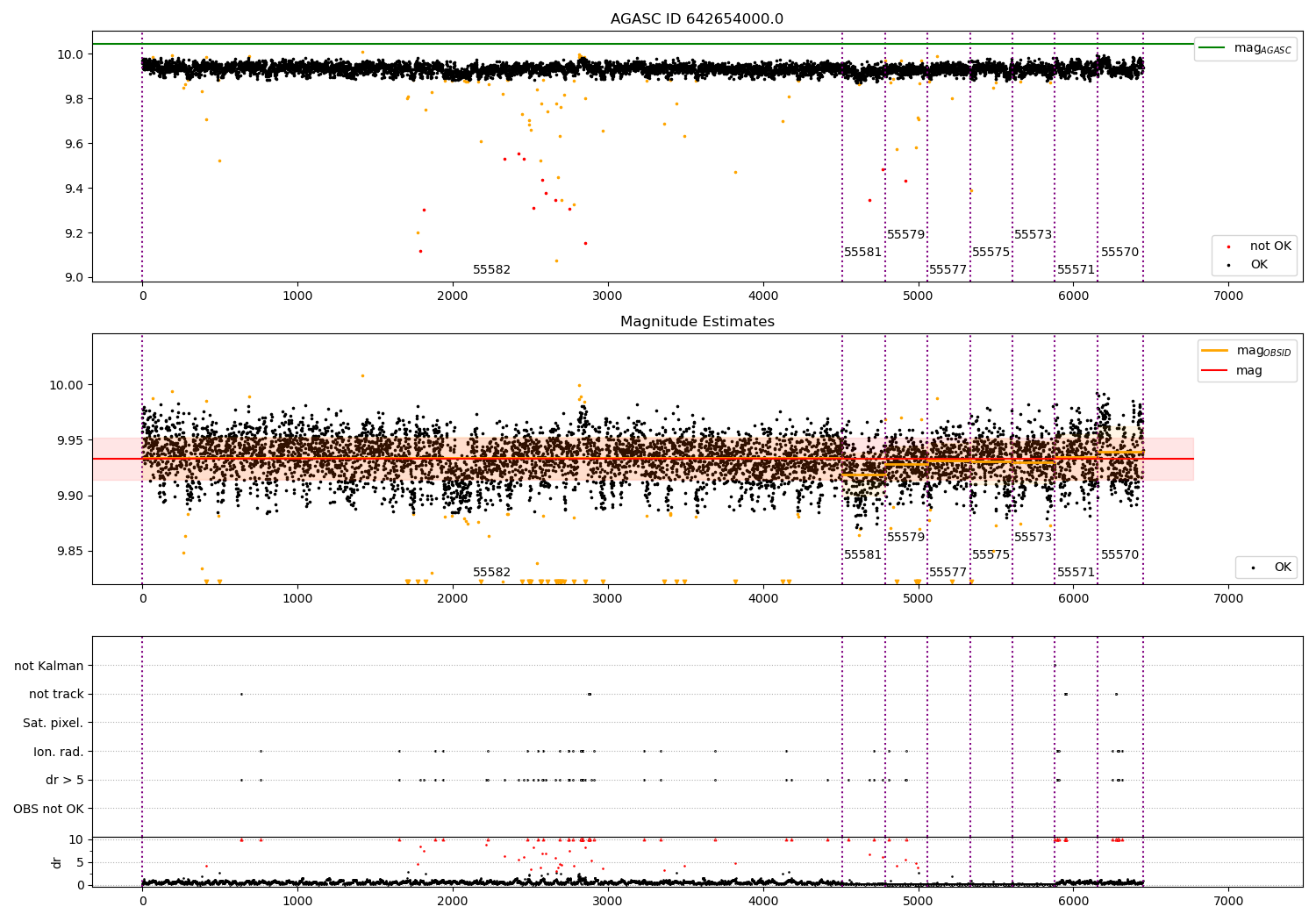Click the 'OBS not OK' axis label

pos(49,809)
